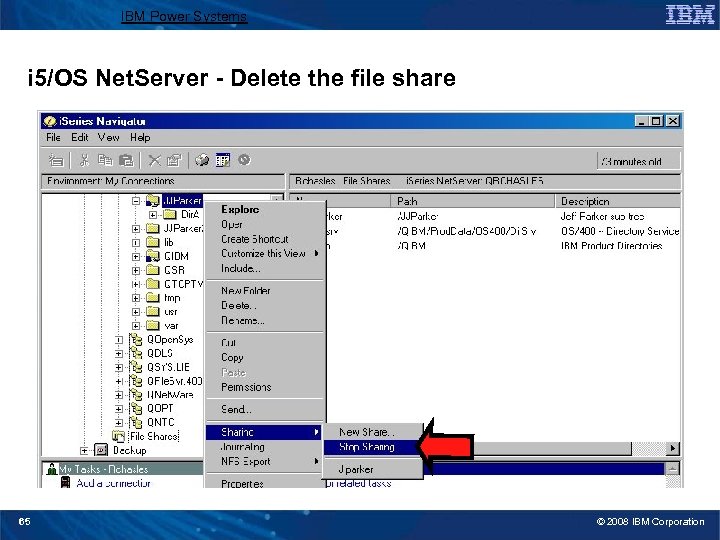The height and width of the screenshot is (540, 720).
Task: Expand the QDLS file system node
Action: coord(118,354)
